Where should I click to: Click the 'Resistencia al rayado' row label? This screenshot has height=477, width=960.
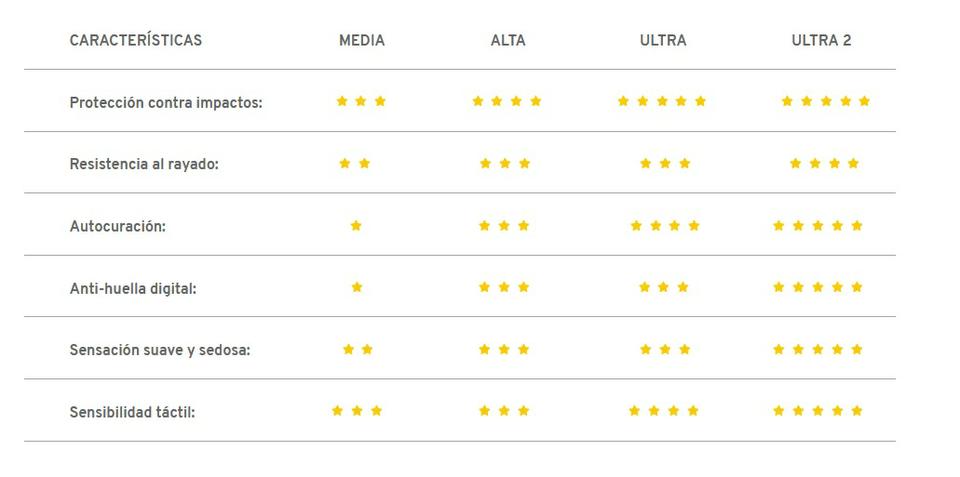point(144,164)
